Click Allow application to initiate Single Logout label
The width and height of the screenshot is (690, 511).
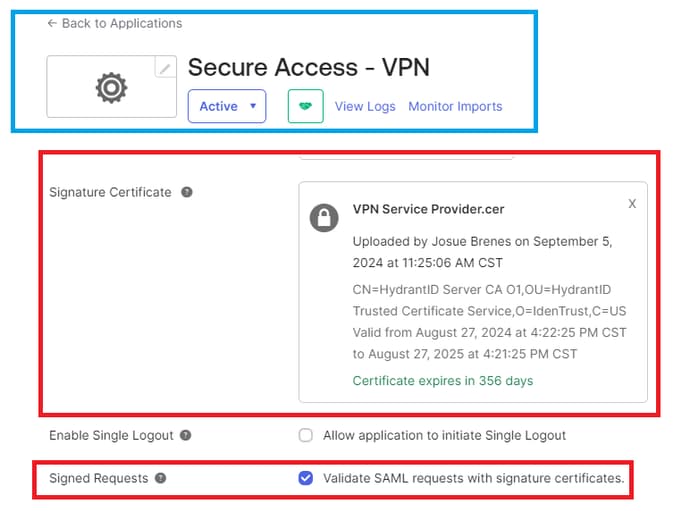(x=444, y=435)
